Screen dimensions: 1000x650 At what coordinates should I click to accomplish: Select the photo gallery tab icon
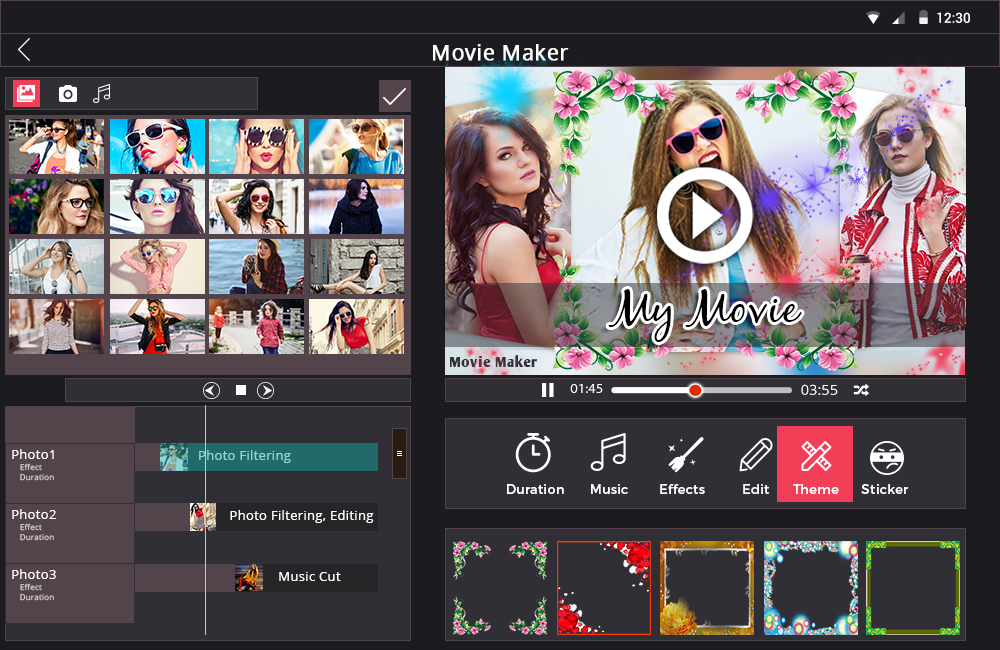27,94
